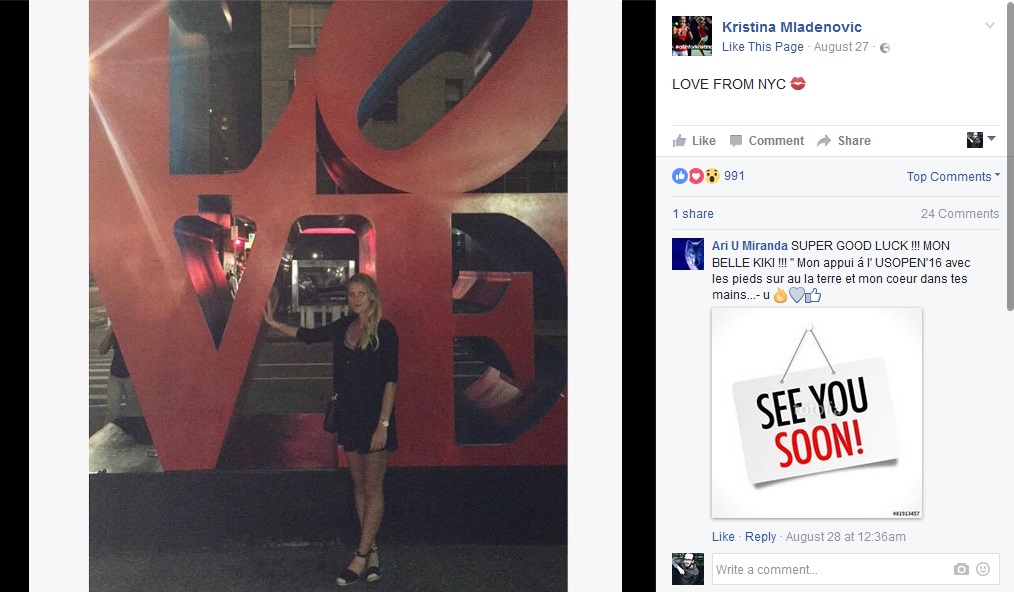Click the red heart Love reaction icon

tap(696, 175)
